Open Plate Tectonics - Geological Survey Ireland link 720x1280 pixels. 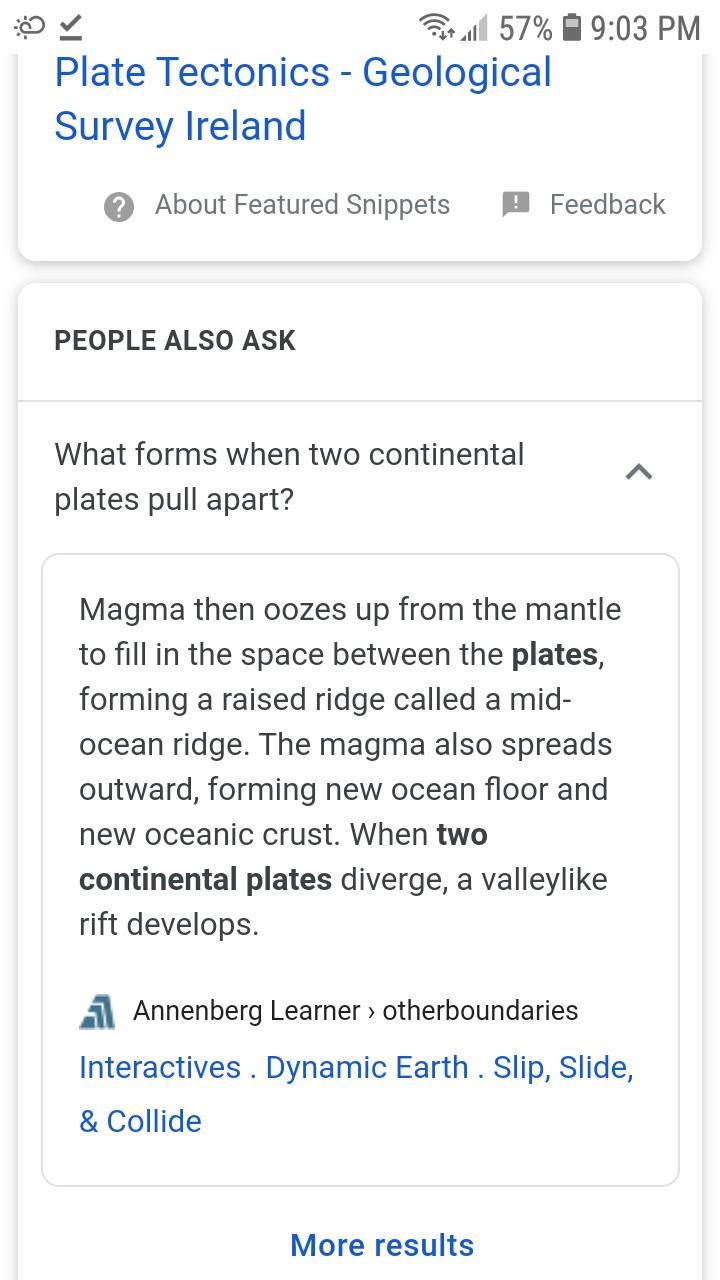(302, 99)
